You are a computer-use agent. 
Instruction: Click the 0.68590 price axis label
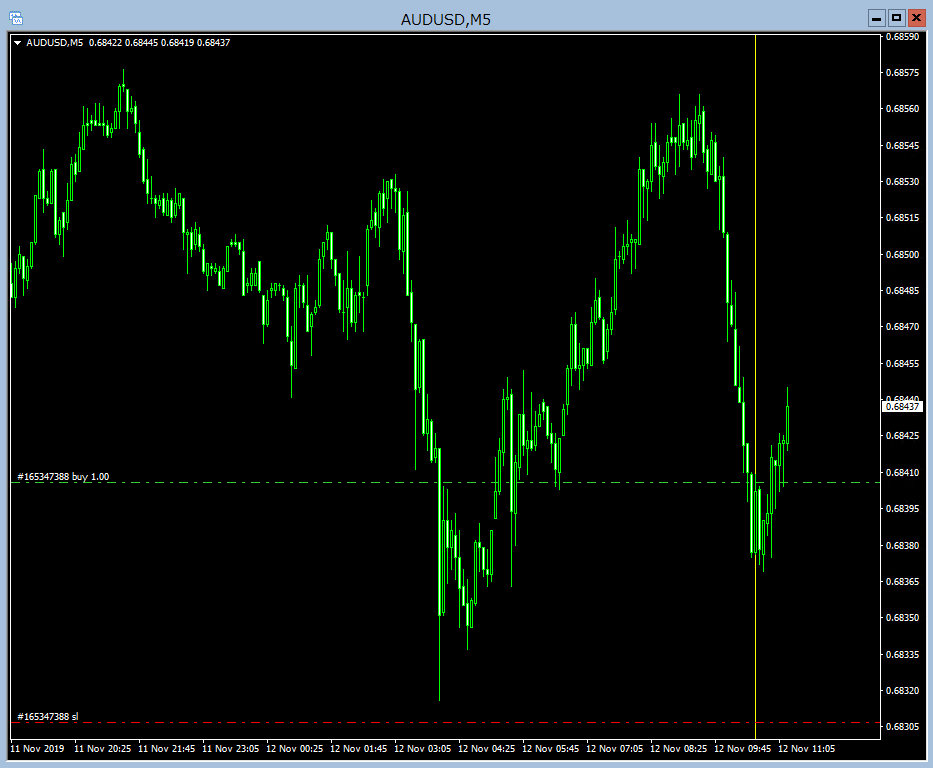click(902, 37)
